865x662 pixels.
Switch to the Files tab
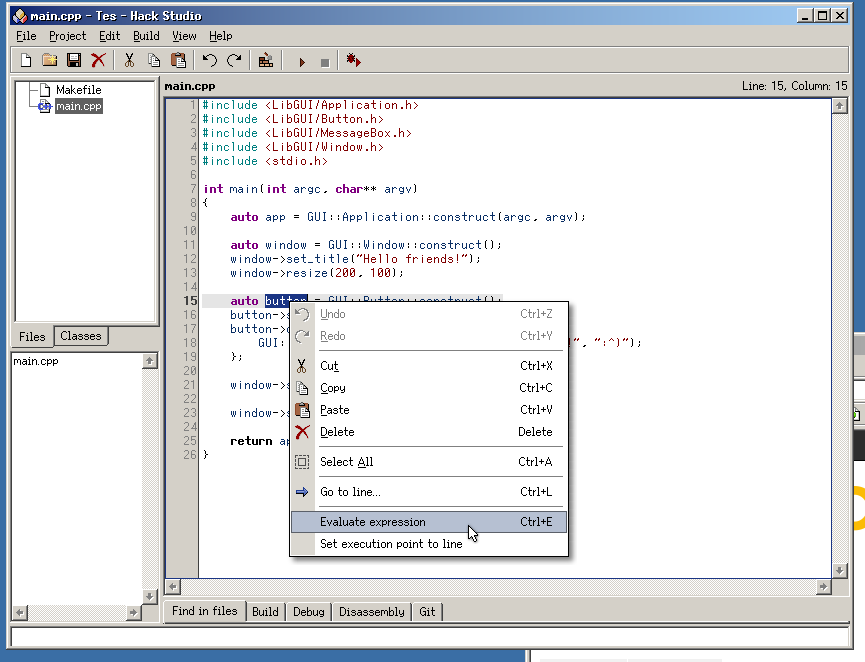32,337
